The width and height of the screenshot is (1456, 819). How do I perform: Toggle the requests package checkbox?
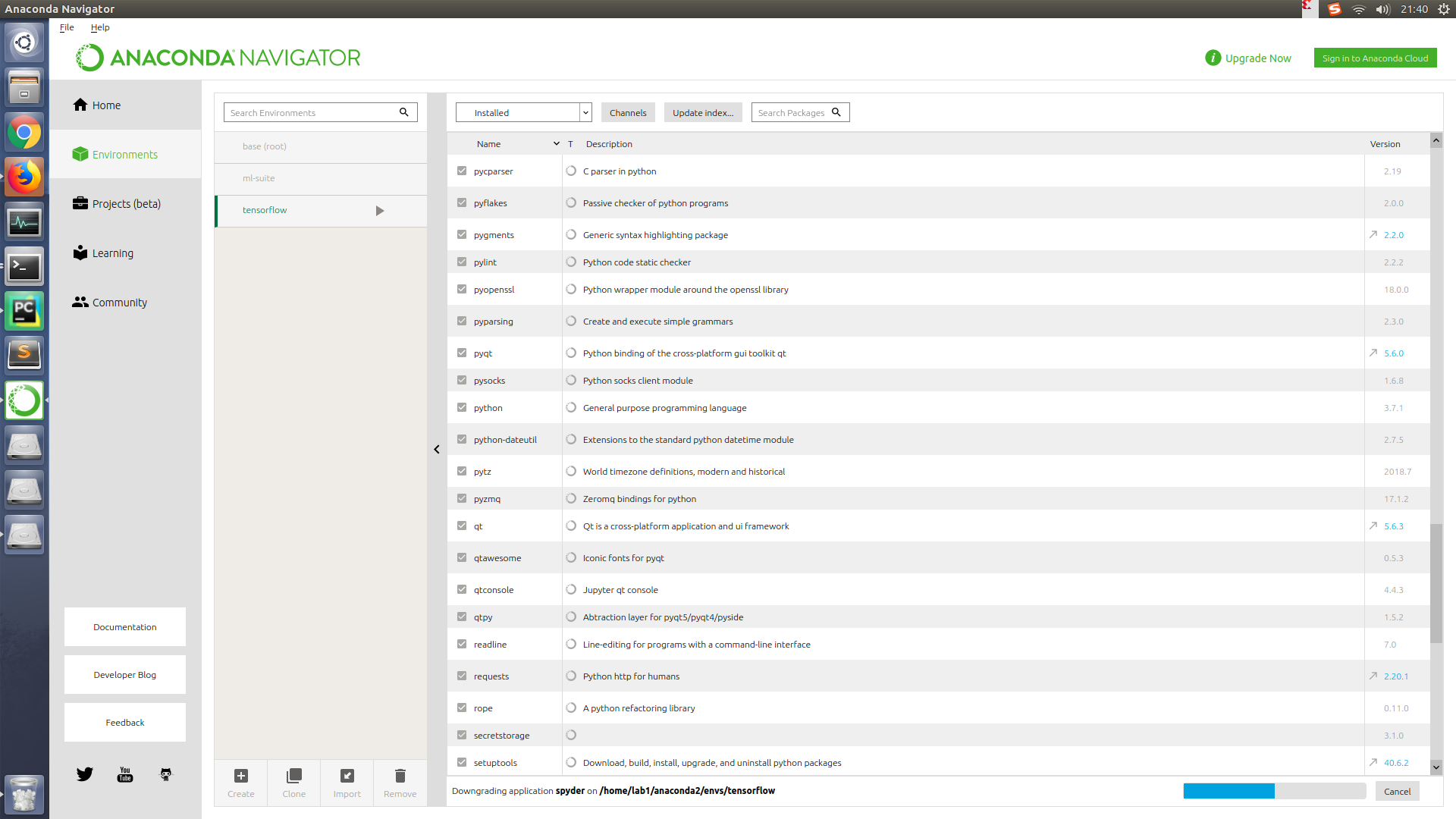pos(462,676)
